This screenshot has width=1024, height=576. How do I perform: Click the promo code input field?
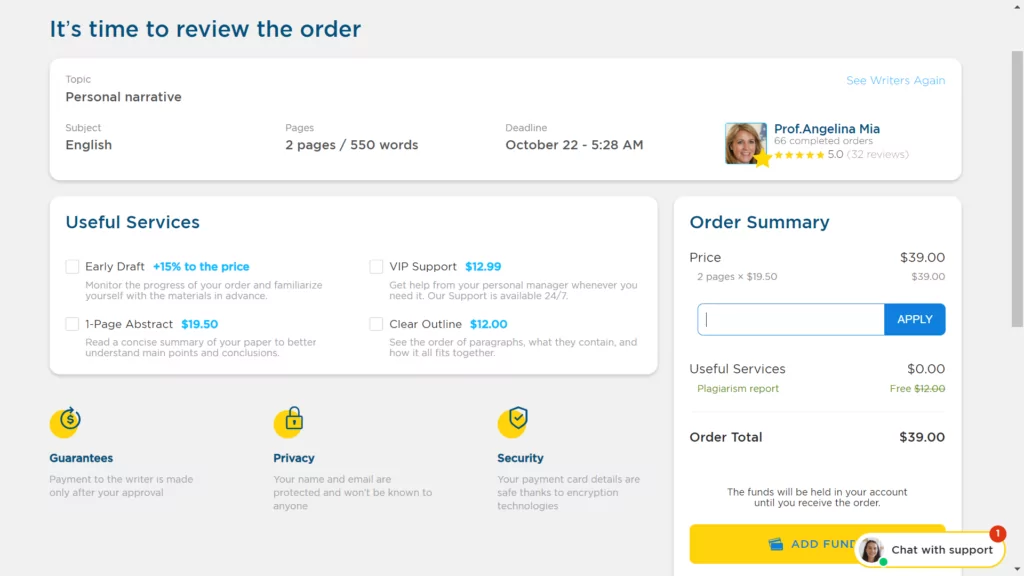[791, 319]
